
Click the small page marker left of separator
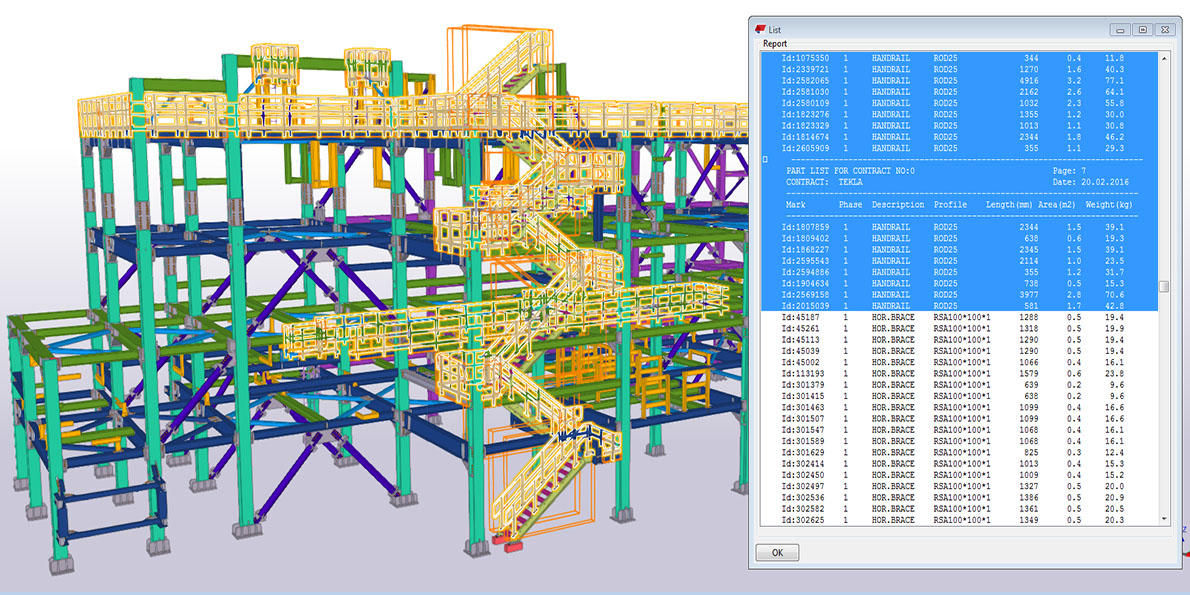coord(765,159)
